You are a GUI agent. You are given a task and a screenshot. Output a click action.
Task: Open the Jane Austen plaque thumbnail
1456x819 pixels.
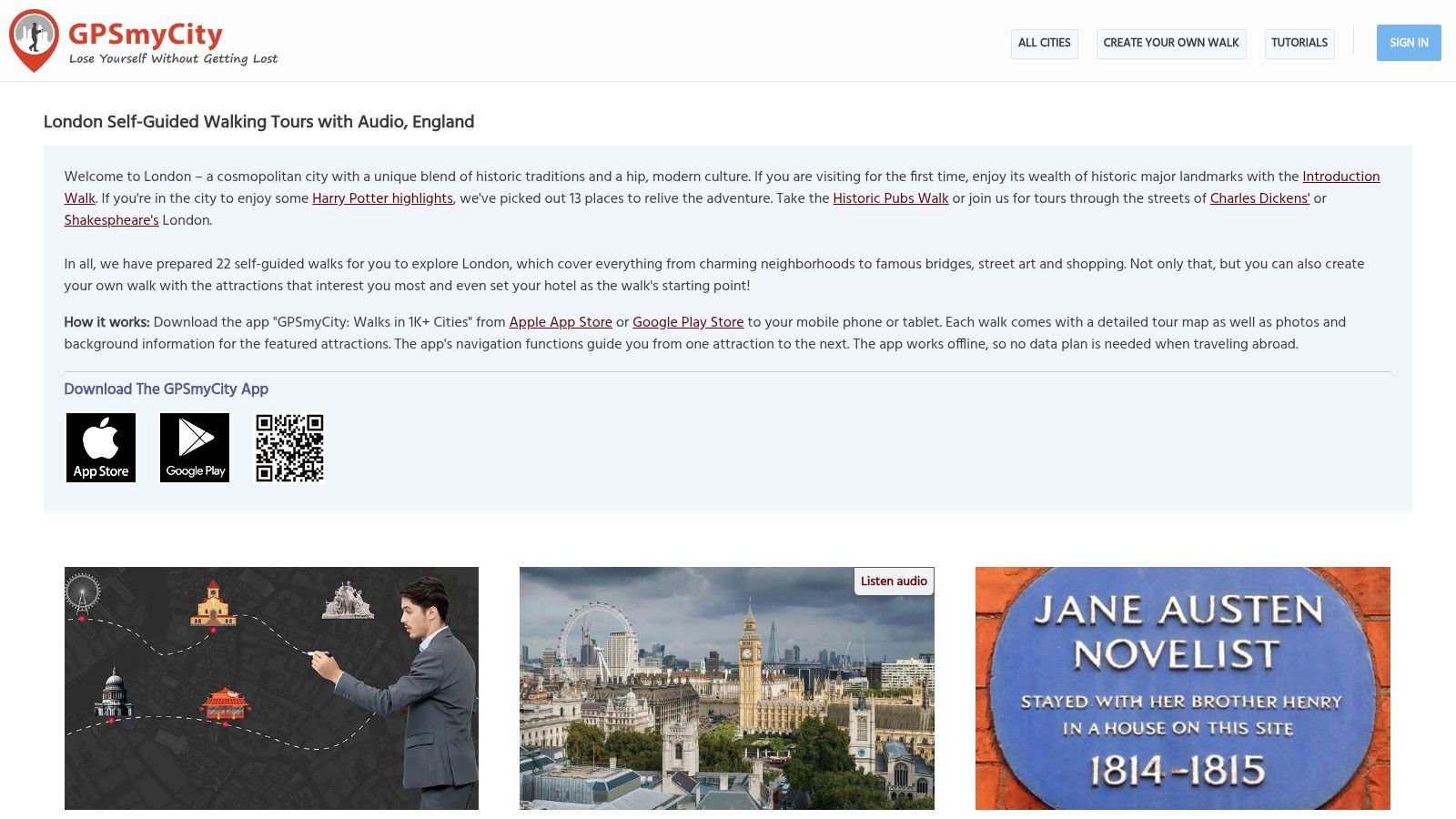[x=1182, y=688]
